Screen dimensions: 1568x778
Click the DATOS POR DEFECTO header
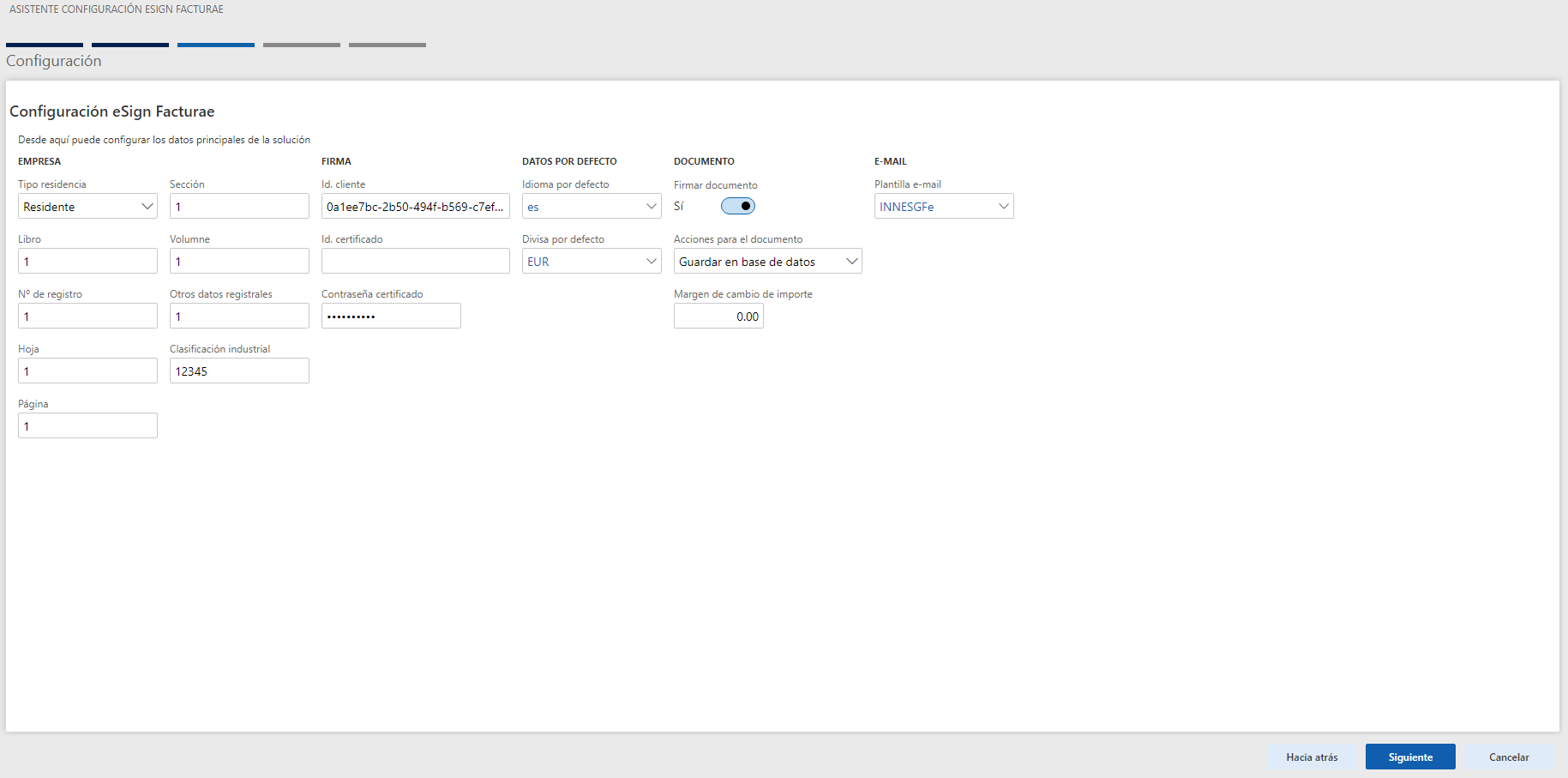click(569, 161)
